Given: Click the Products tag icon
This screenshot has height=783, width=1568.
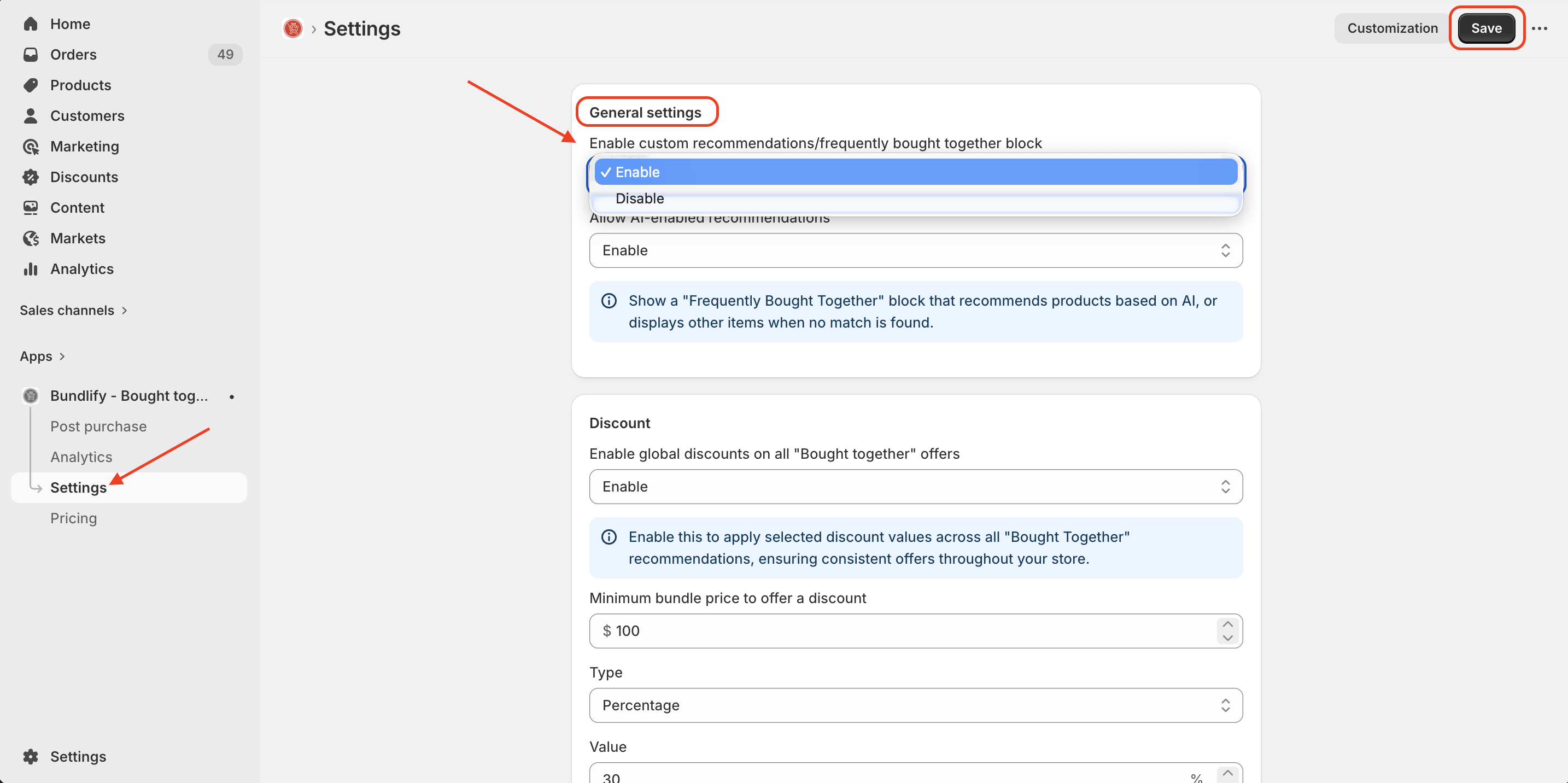Looking at the screenshot, I should click(x=31, y=85).
